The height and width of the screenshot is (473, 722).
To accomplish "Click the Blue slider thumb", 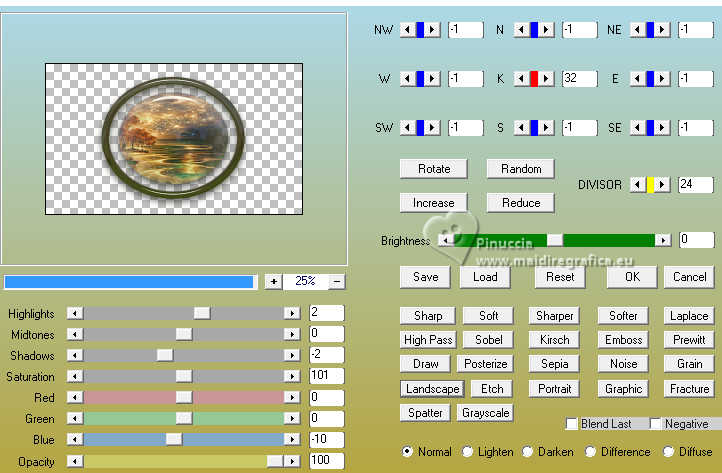I will (x=174, y=439).
